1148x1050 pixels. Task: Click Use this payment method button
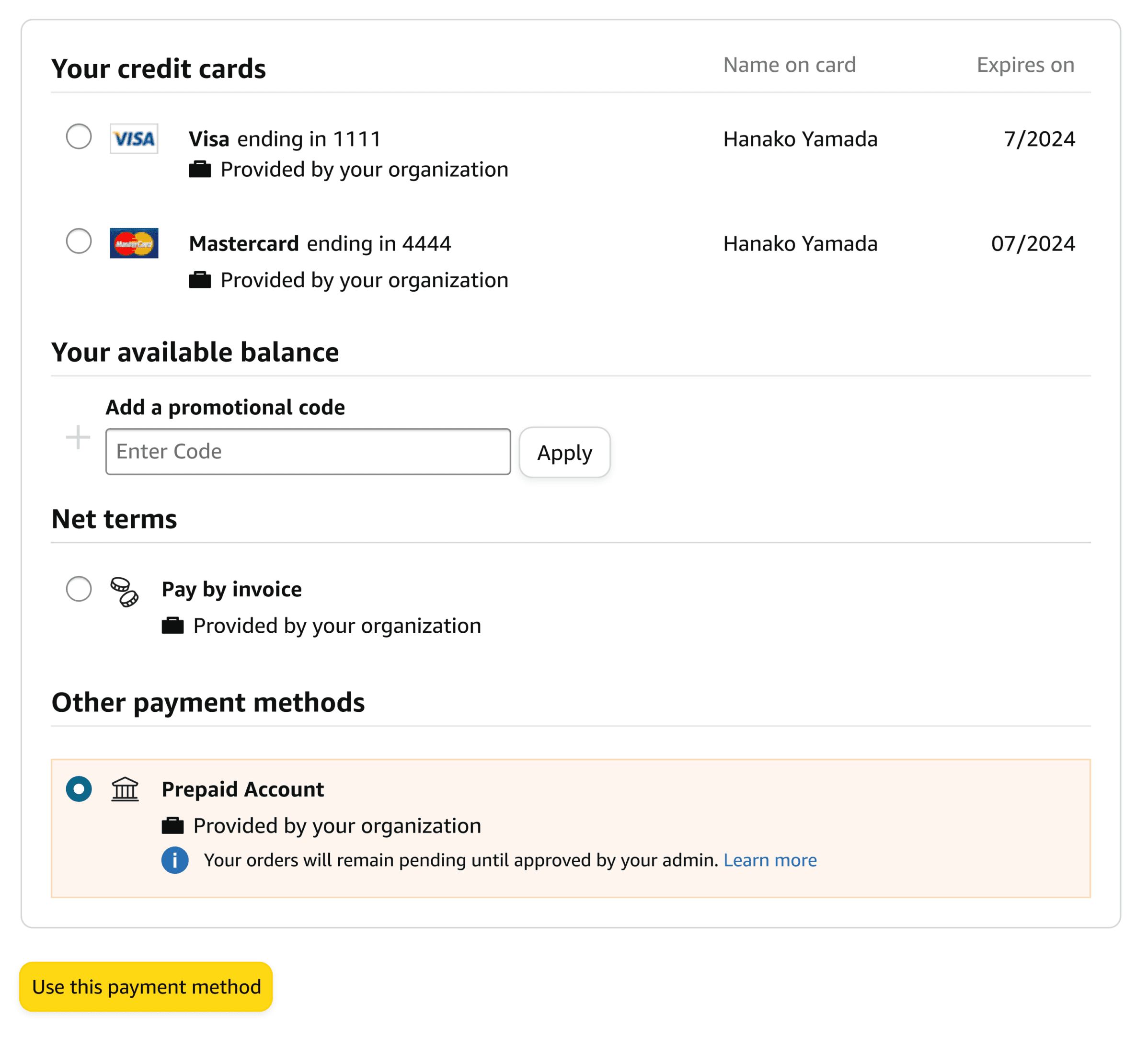pos(146,986)
